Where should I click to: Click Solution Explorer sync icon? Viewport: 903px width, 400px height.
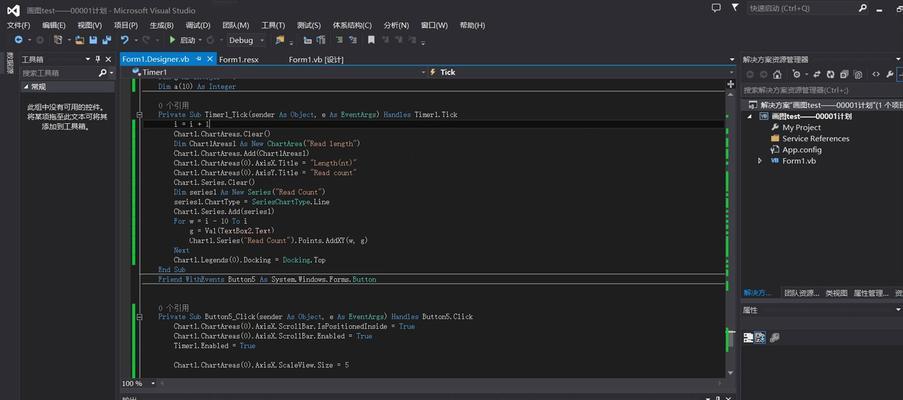click(x=816, y=74)
